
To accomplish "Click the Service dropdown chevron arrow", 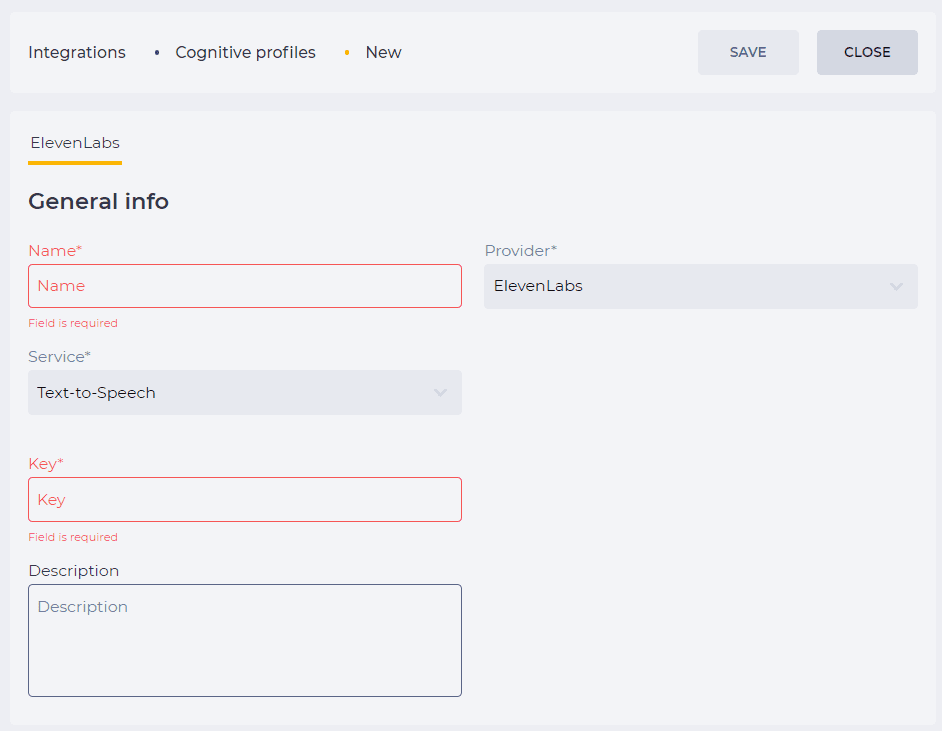I will 440,393.
